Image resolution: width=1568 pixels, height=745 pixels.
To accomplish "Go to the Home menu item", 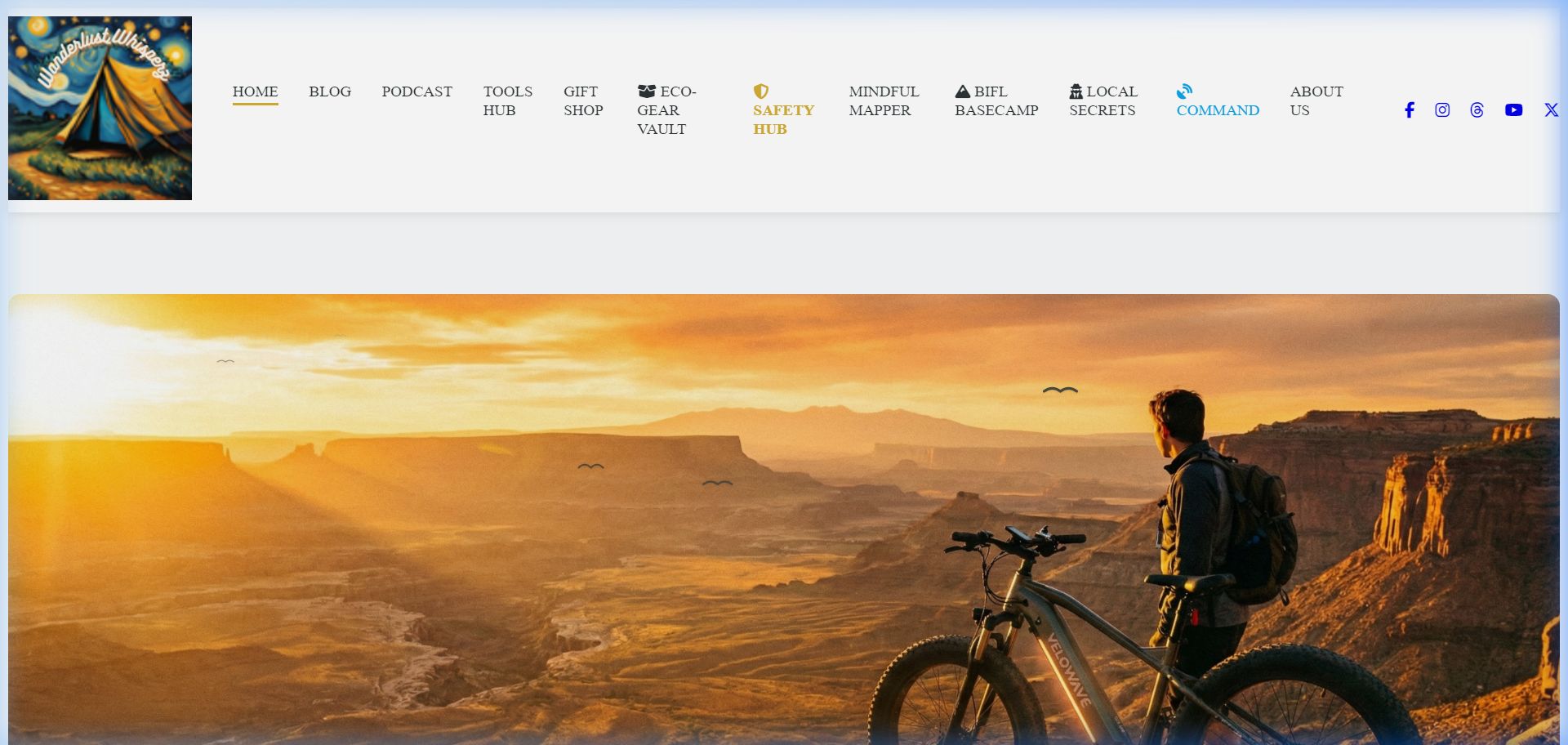I will click(255, 91).
